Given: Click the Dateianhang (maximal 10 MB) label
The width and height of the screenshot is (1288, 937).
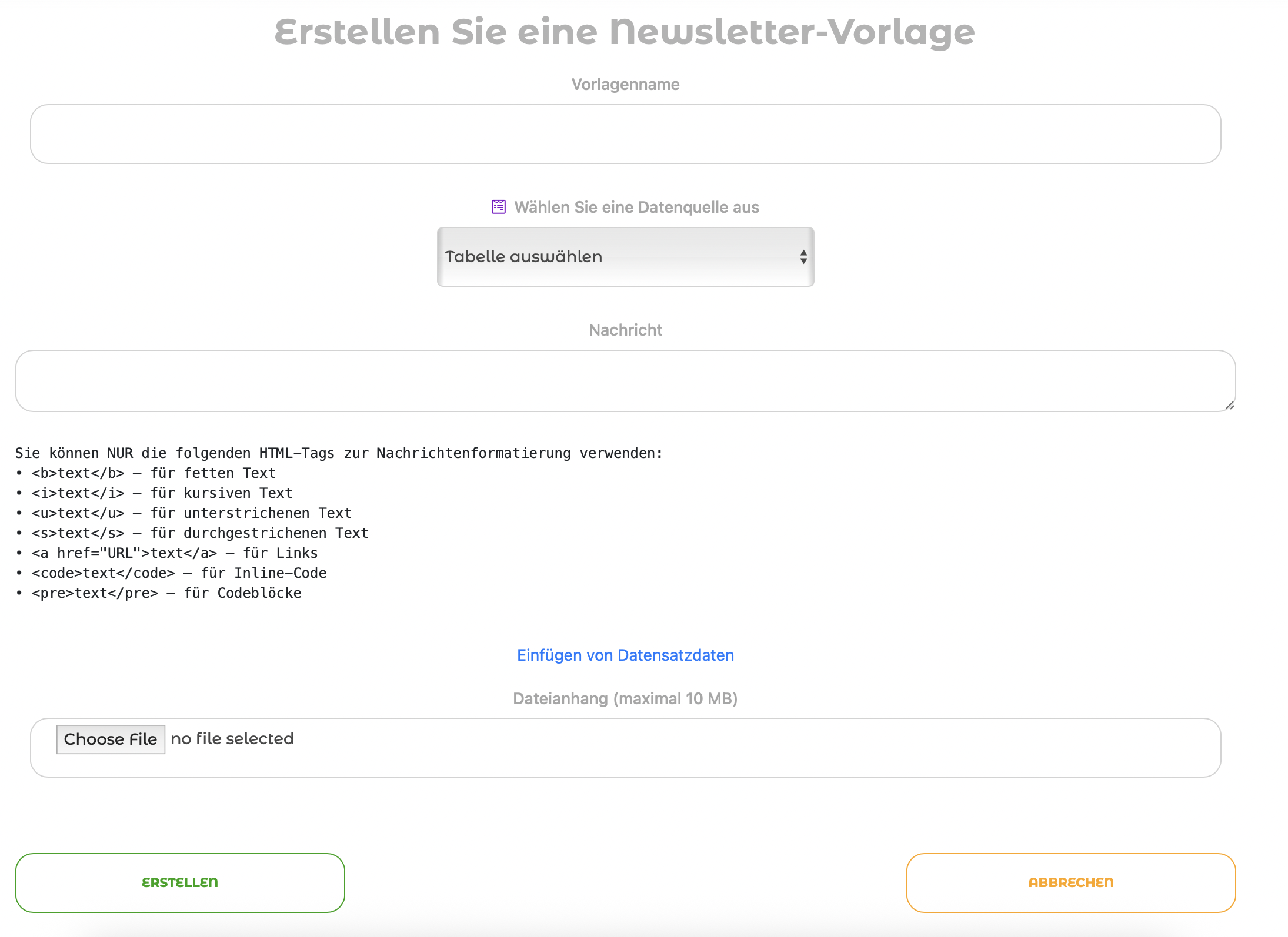Looking at the screenshot, I should (625, 699).
